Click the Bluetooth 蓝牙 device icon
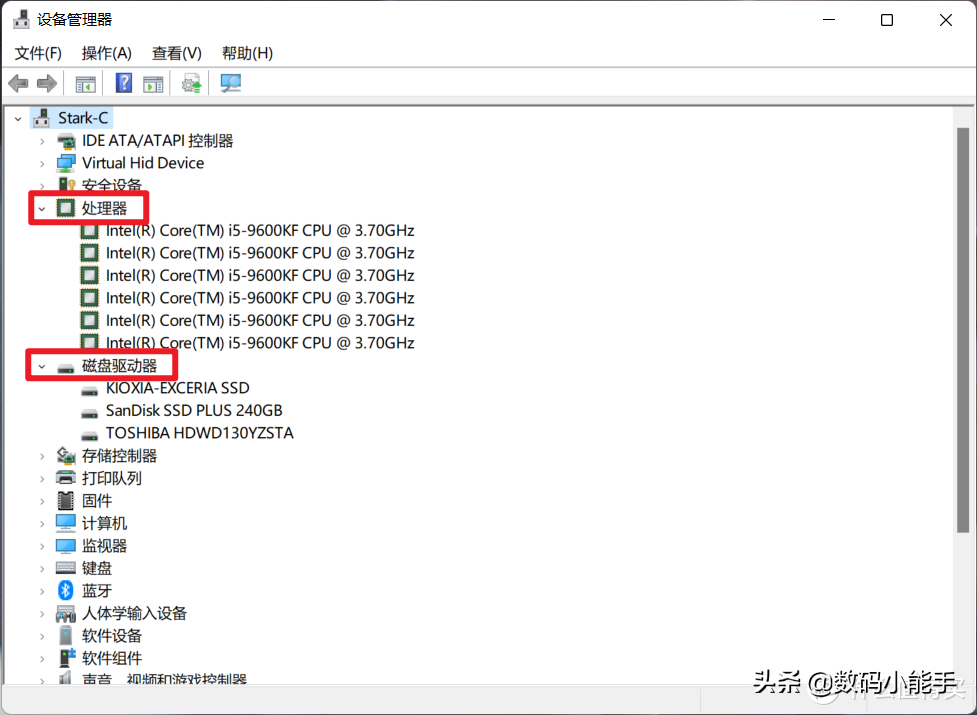 click(66, 590)
